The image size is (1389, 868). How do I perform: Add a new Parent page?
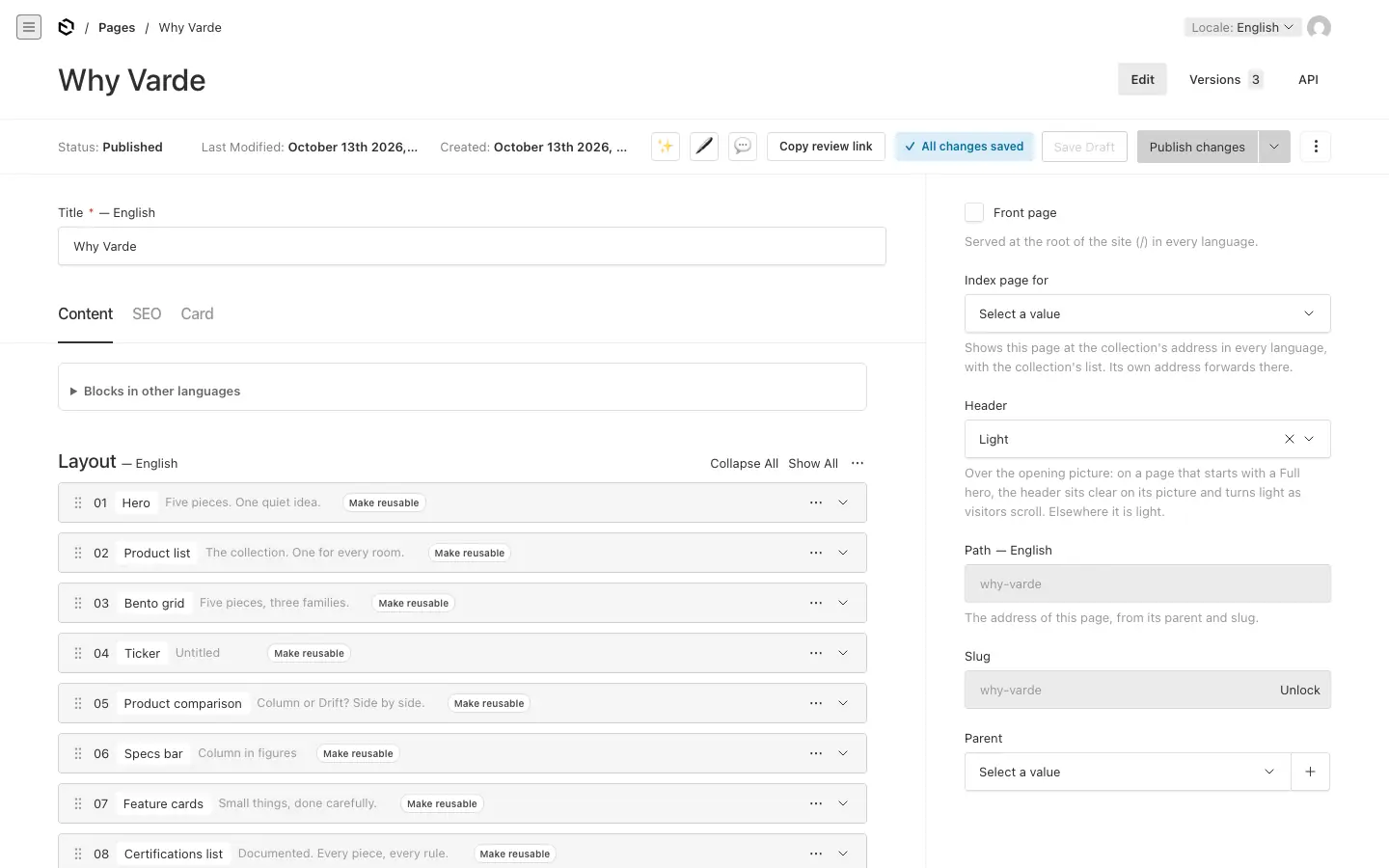[1310, 772]
